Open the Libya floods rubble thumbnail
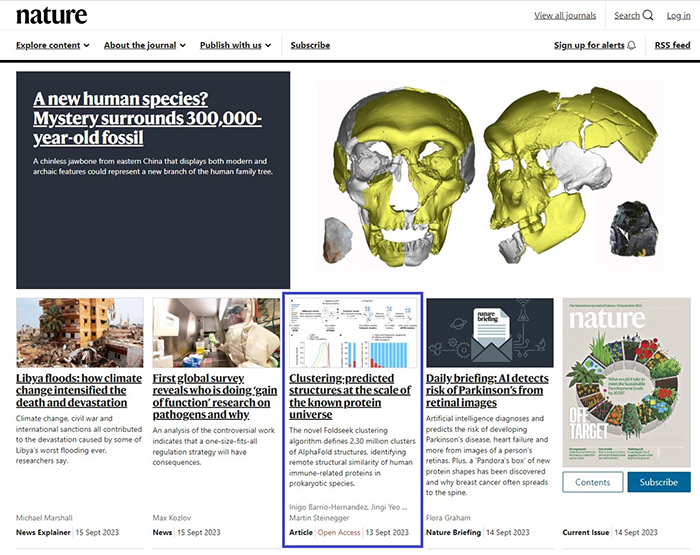Image resolution: width=700 pixels, height=555 pixels. pos(80,333)
